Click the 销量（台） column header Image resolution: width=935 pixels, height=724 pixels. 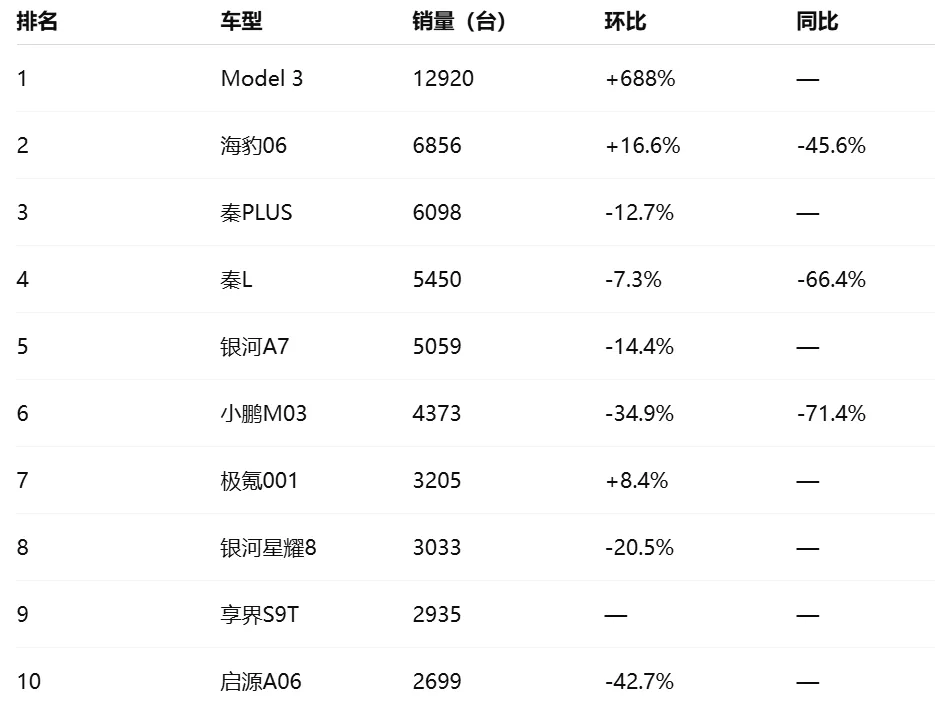tap(459, 22)
